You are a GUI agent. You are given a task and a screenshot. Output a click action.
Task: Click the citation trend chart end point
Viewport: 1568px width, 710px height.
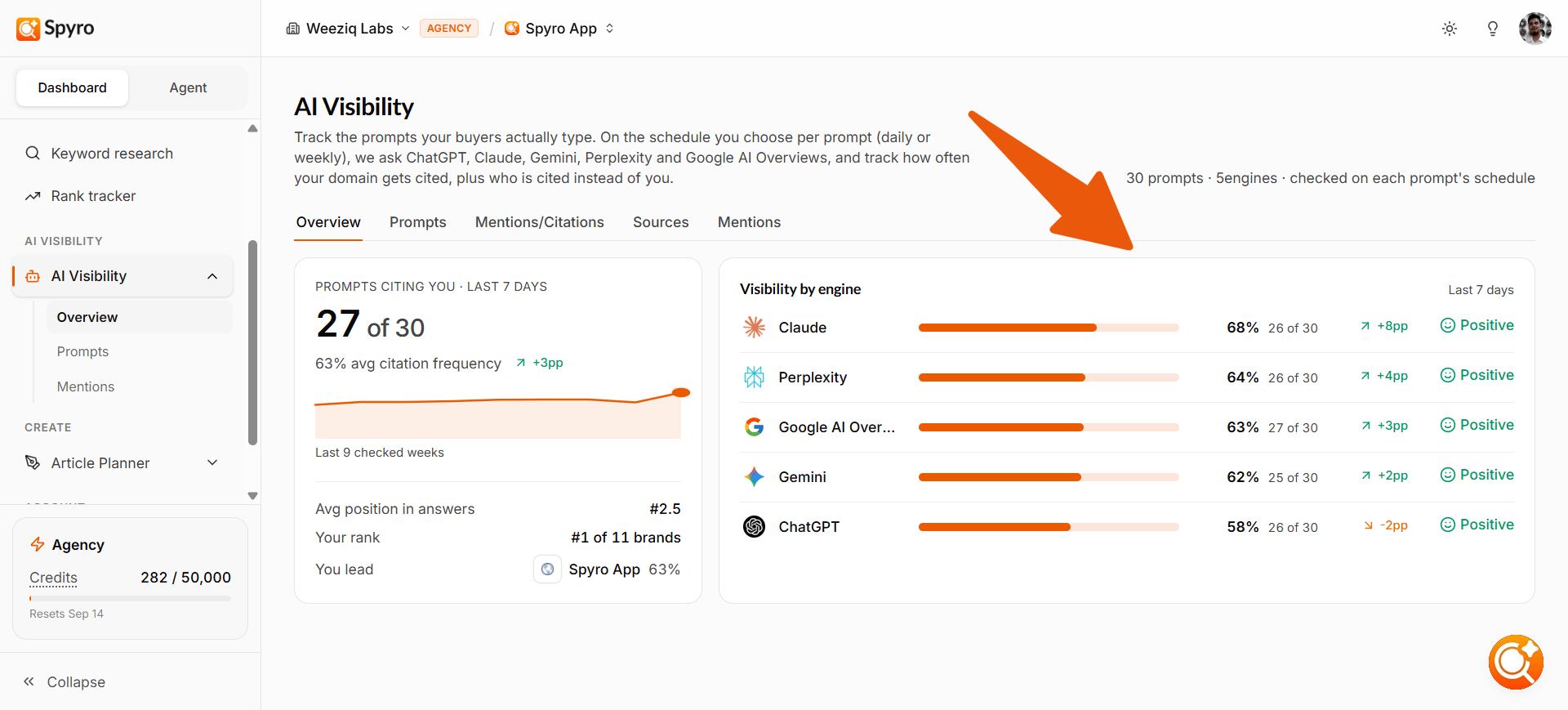point(681,393)
